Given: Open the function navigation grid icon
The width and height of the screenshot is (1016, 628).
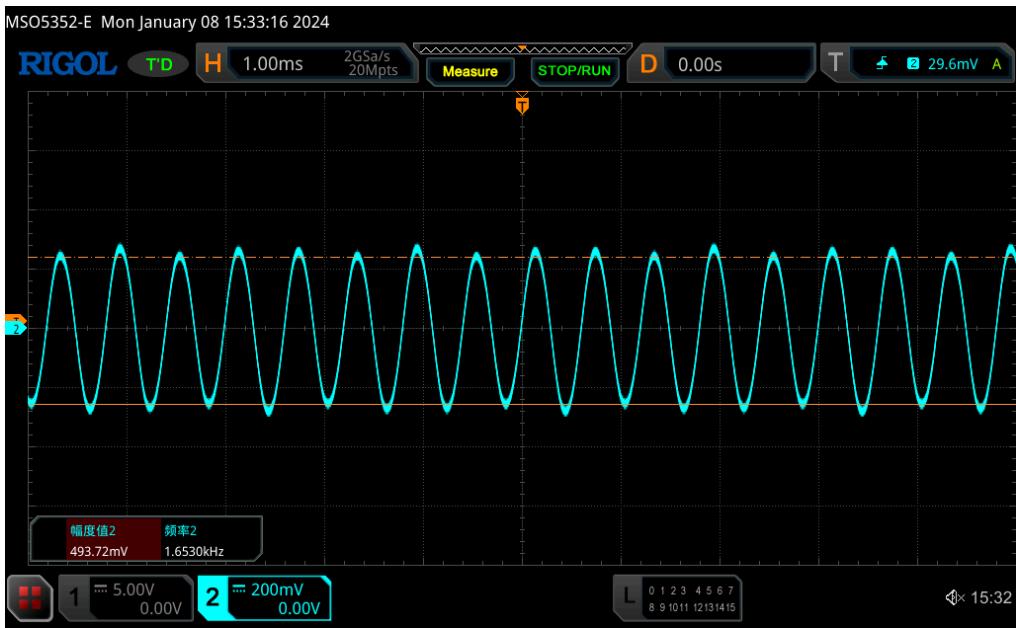Looking at the screenshot, I should tap(30, 597).
